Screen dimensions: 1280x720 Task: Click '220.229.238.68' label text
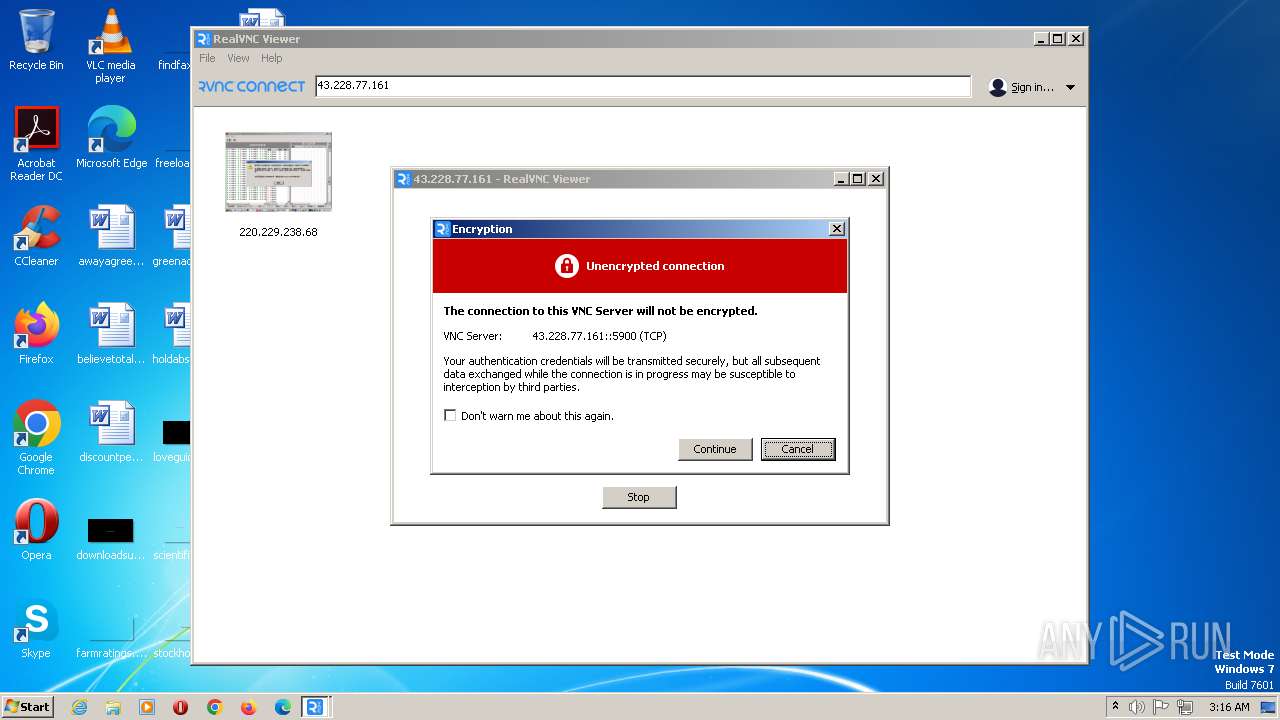[278, 232]
